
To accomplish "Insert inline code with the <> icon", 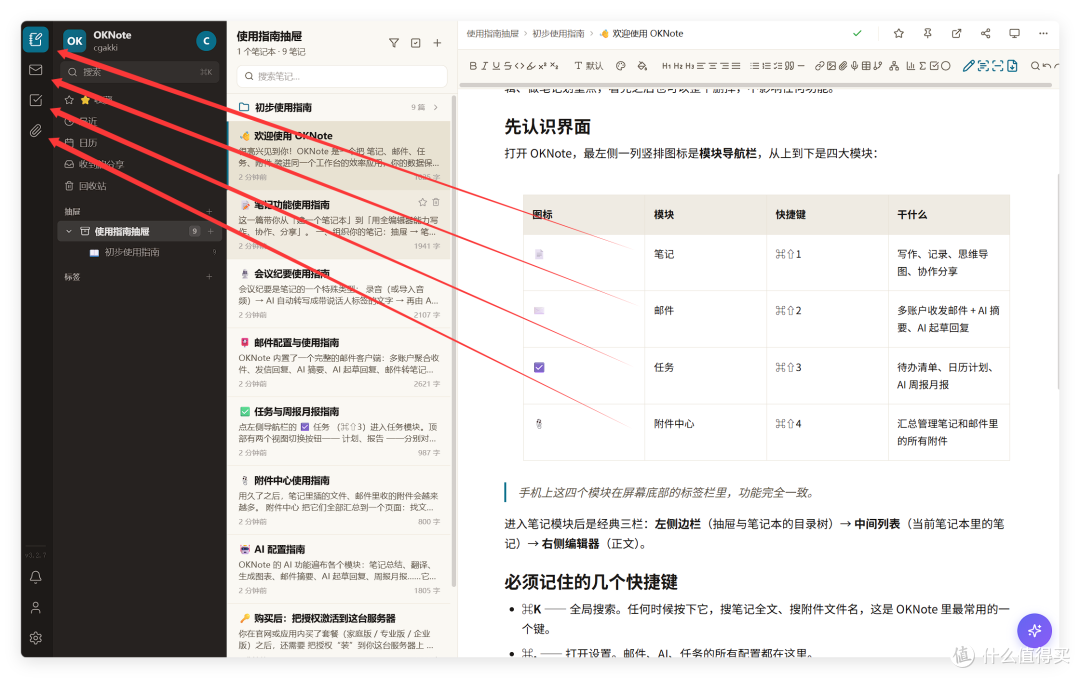I will [519, 66].
